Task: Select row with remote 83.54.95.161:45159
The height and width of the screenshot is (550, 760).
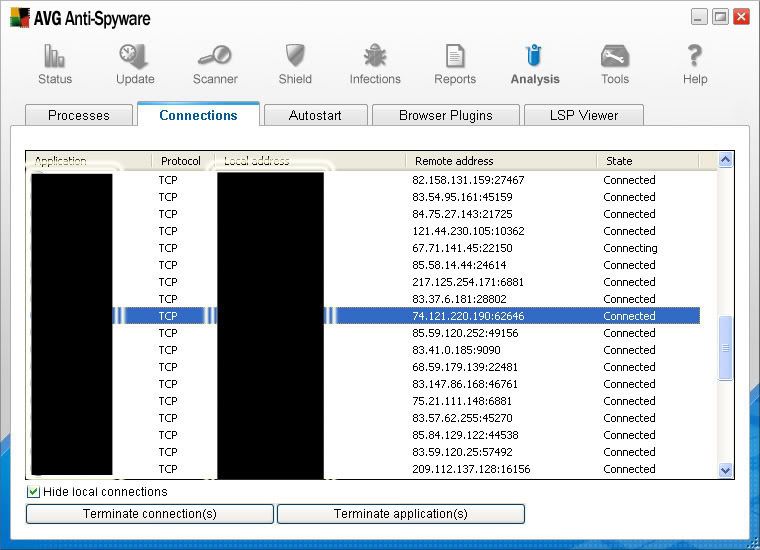Action: tap(365, 197)
